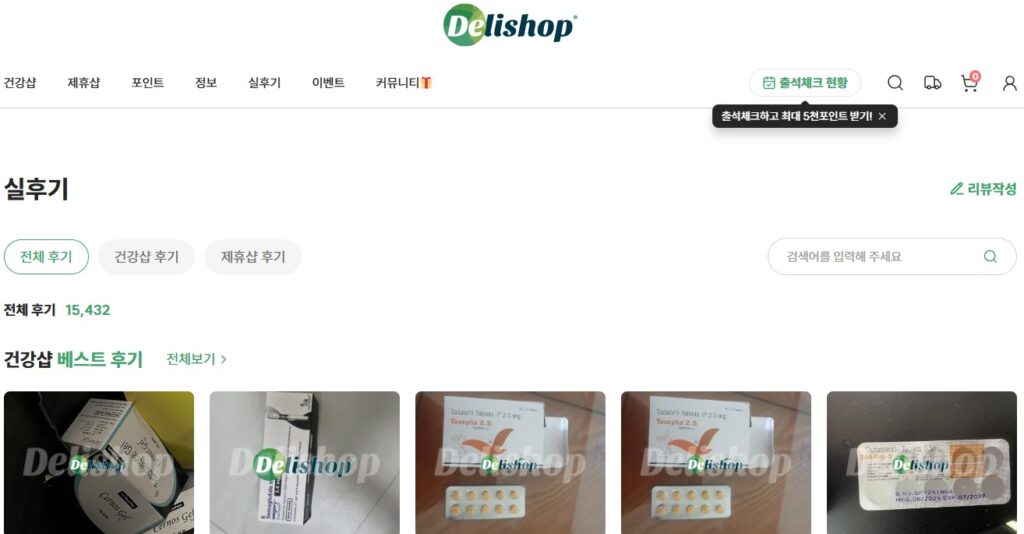The height and width of the screenshot is (534, 1024).
Task: Open the Cernos Gel review thumbnail
Action: point(99,462)
